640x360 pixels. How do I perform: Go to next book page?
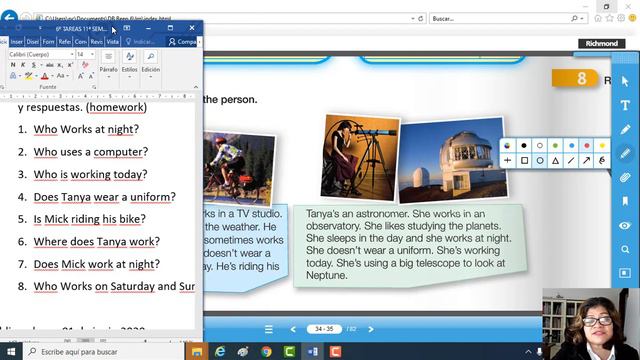(371, 329)
